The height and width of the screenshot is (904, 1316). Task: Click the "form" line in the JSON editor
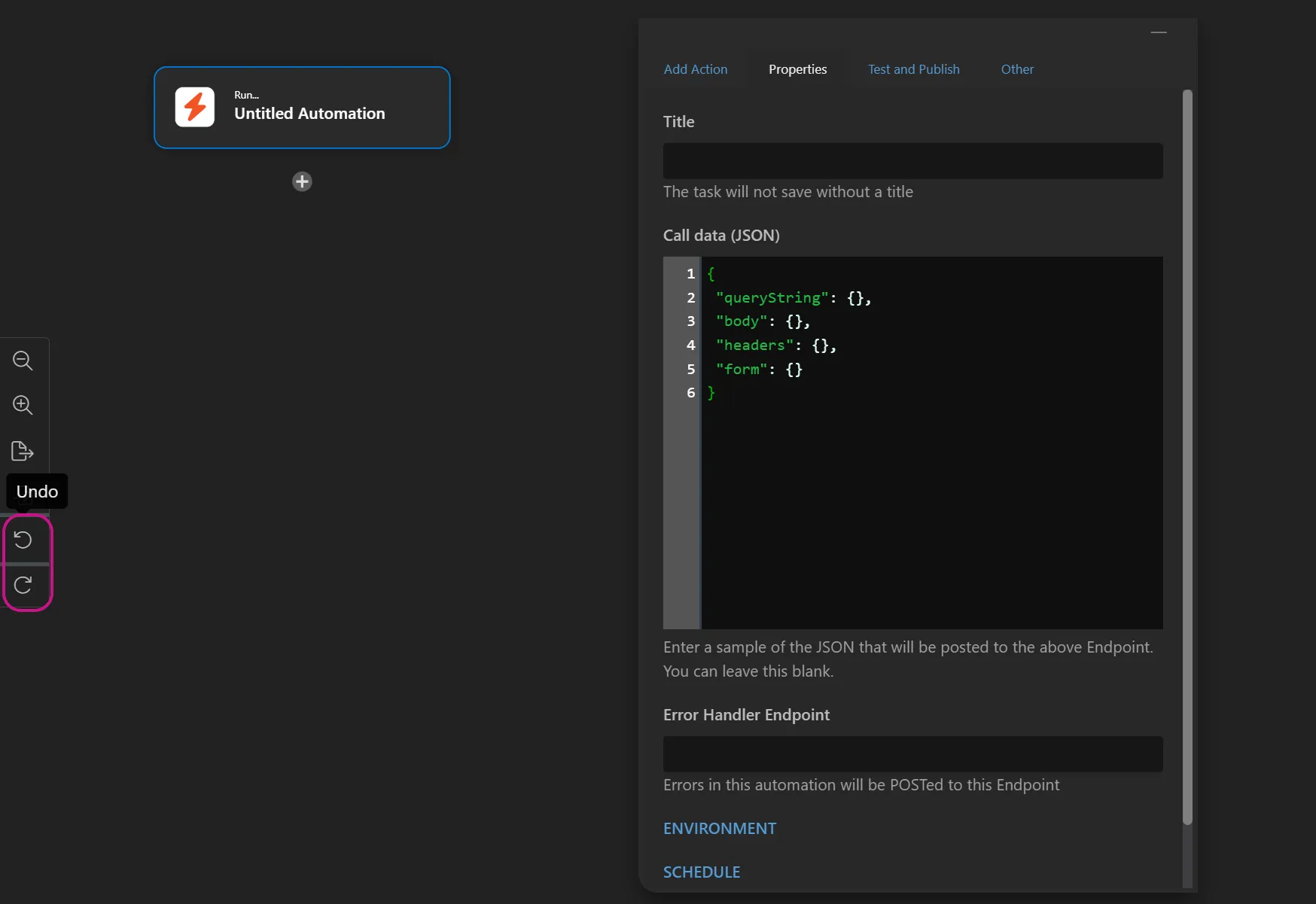pyautogui.click(x=759, y=370)
